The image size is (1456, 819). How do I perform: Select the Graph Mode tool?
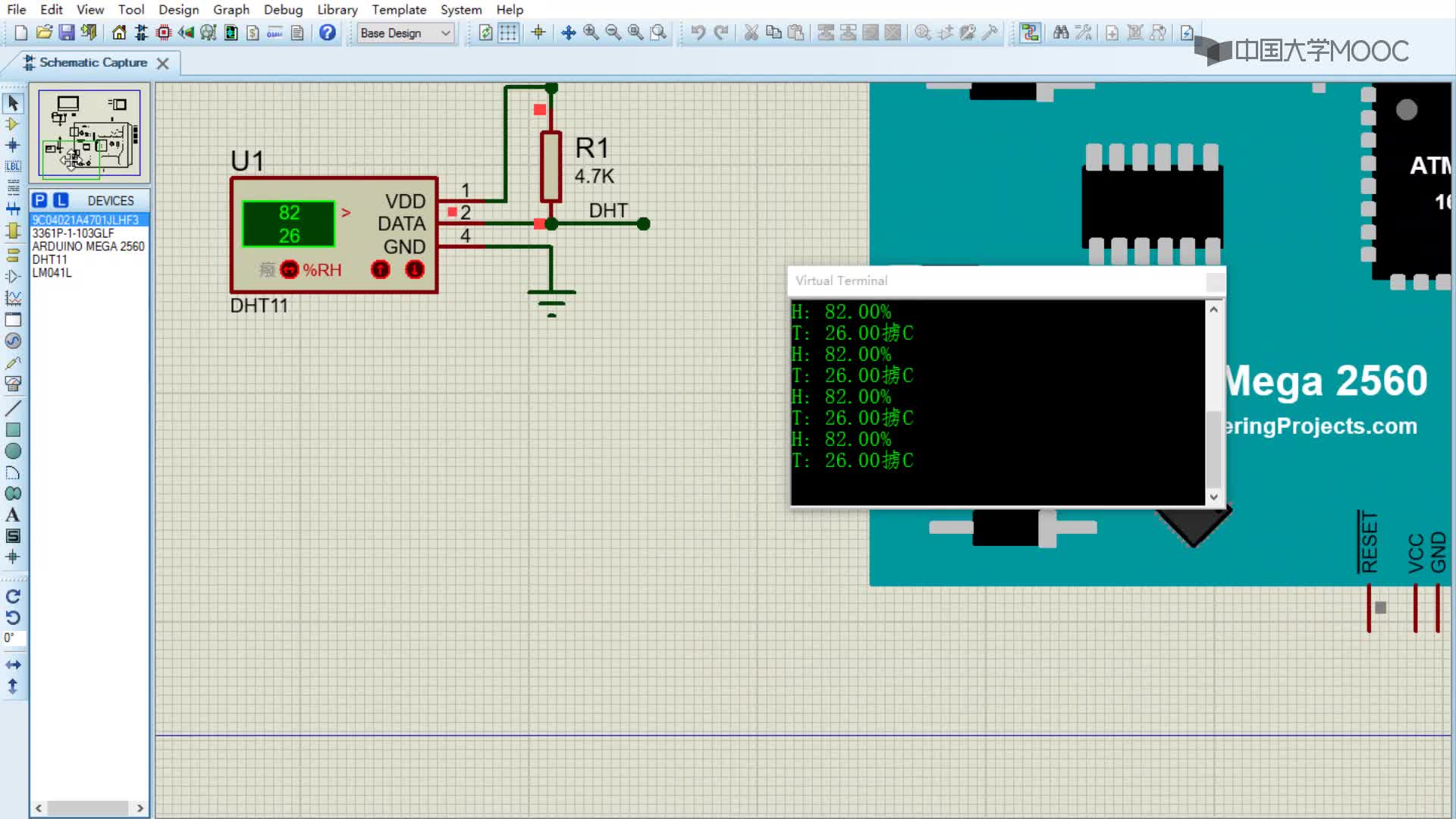tap(13, 298)
